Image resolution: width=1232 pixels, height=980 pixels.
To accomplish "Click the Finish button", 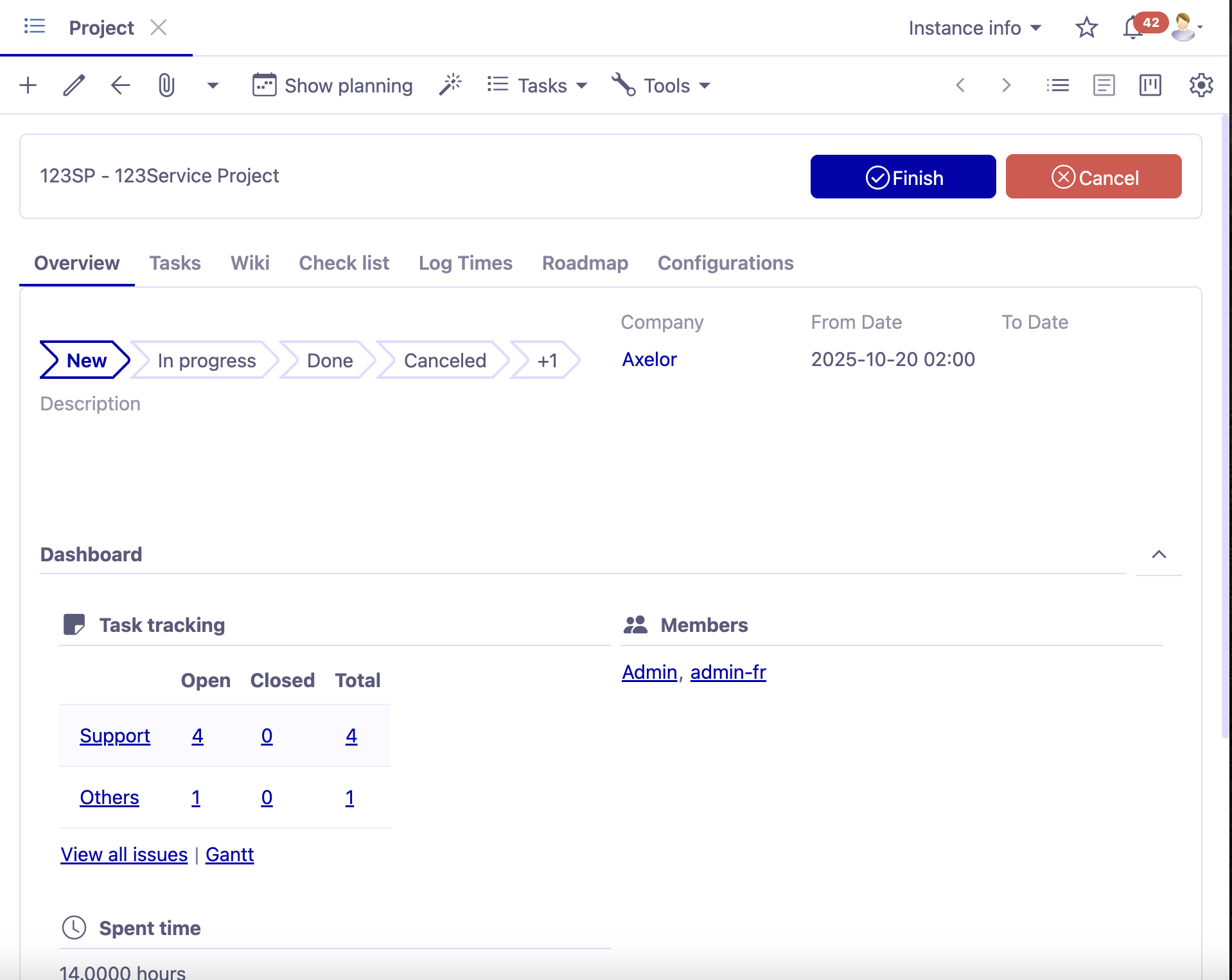I will pyautogui.click(x=902, y=177).
